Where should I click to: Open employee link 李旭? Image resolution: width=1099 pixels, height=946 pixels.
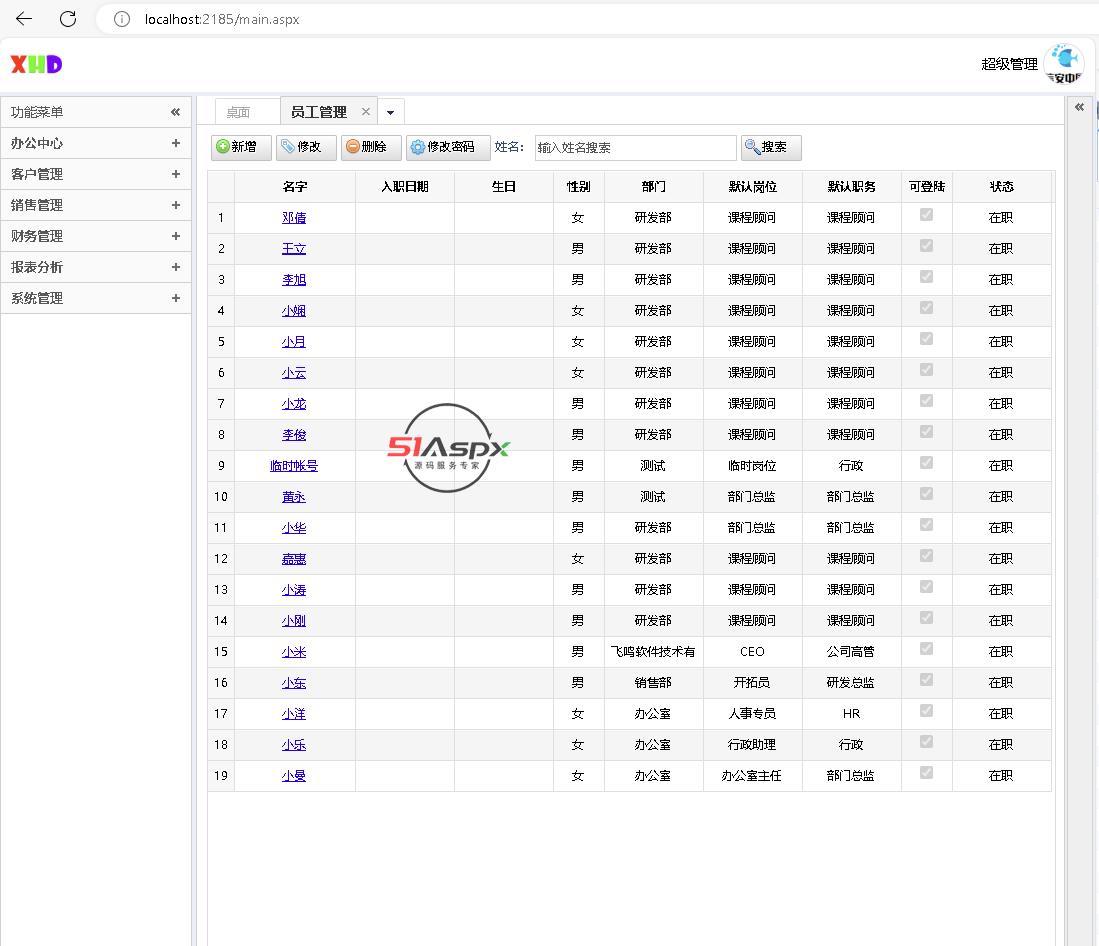coord(293,280)
